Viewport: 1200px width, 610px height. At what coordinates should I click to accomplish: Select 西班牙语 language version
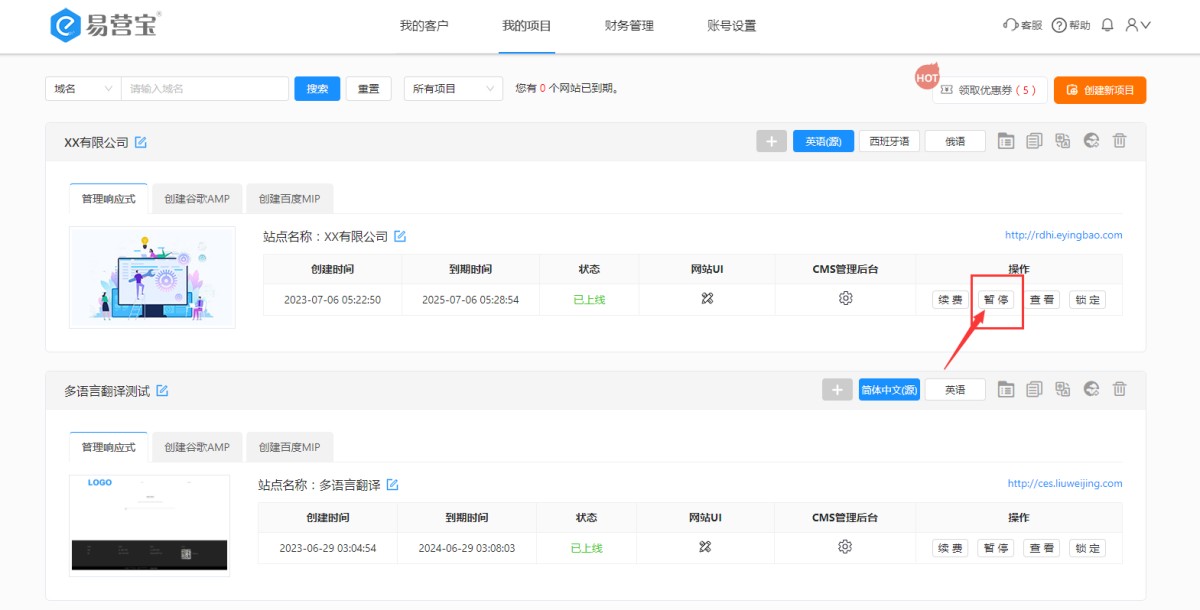[x=889, y=142]
